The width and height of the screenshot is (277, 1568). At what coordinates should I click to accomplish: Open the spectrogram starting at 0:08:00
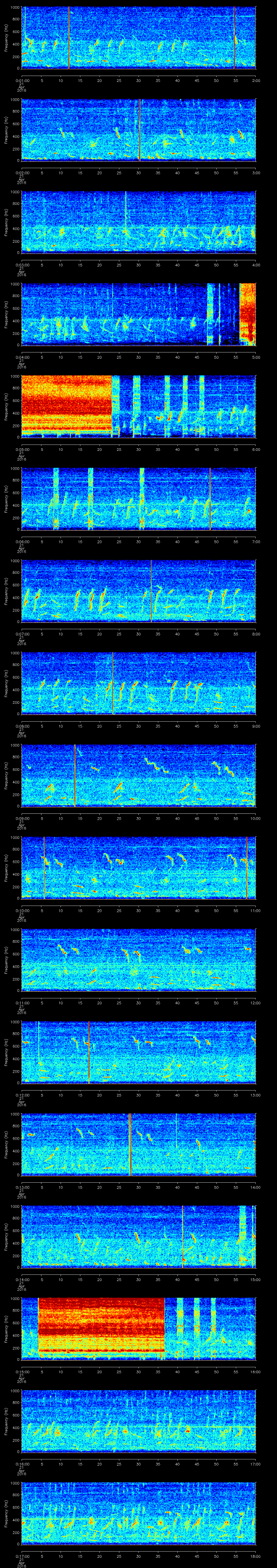tap(138, 683)
